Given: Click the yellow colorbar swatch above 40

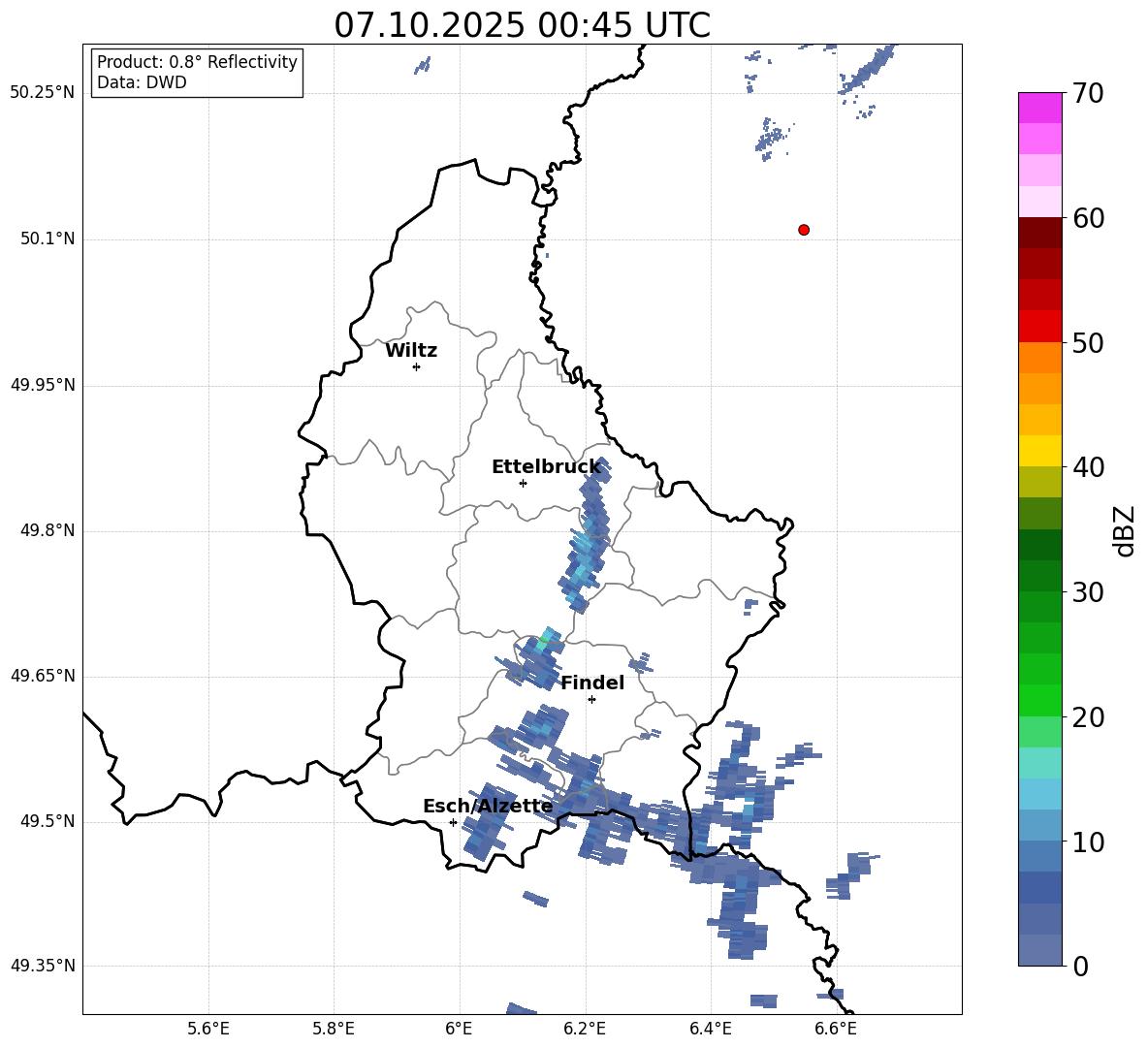Looking at the screenshot, I should [1040, 451].
